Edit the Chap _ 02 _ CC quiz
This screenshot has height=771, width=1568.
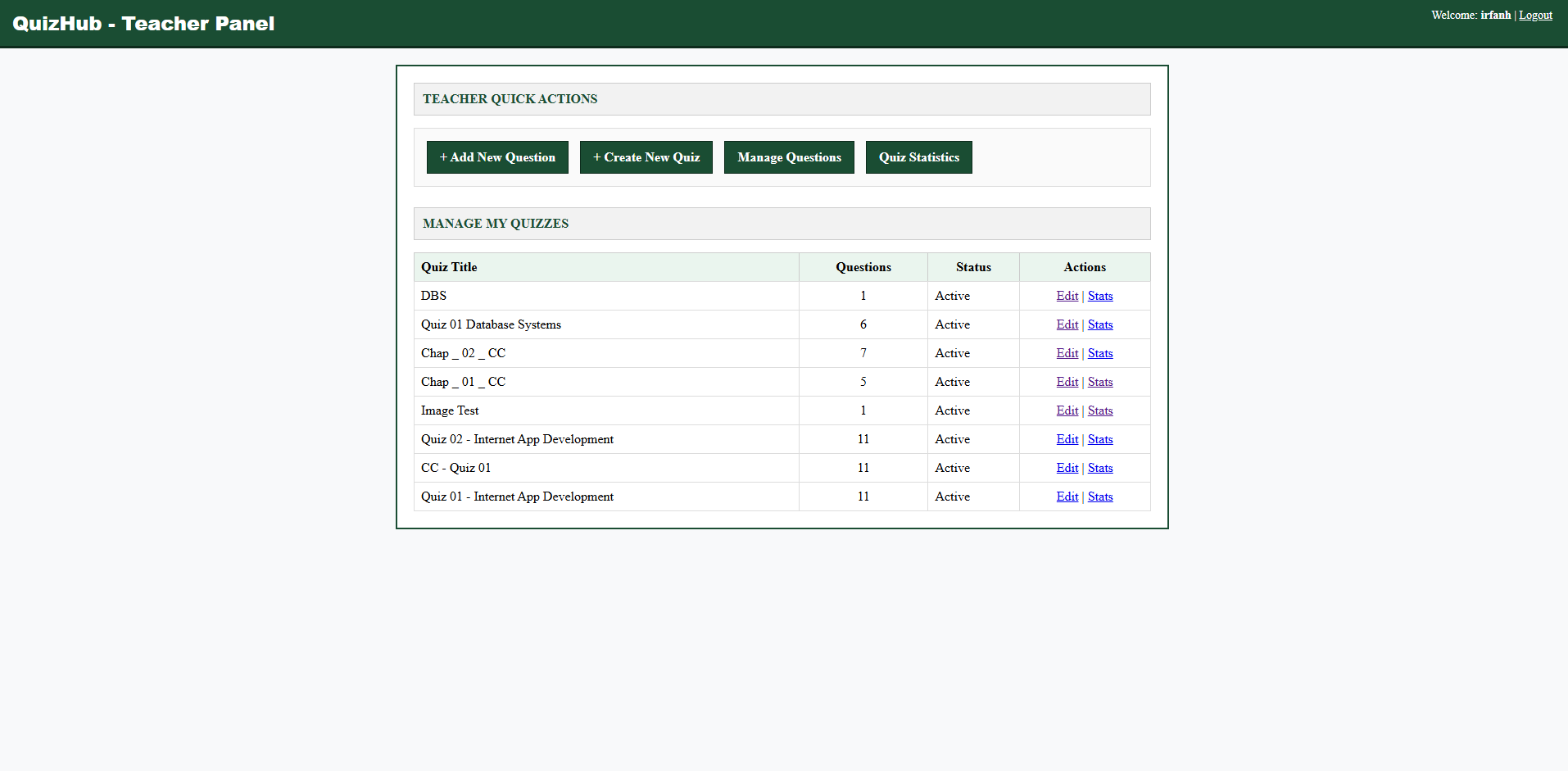click(1067, 353)
